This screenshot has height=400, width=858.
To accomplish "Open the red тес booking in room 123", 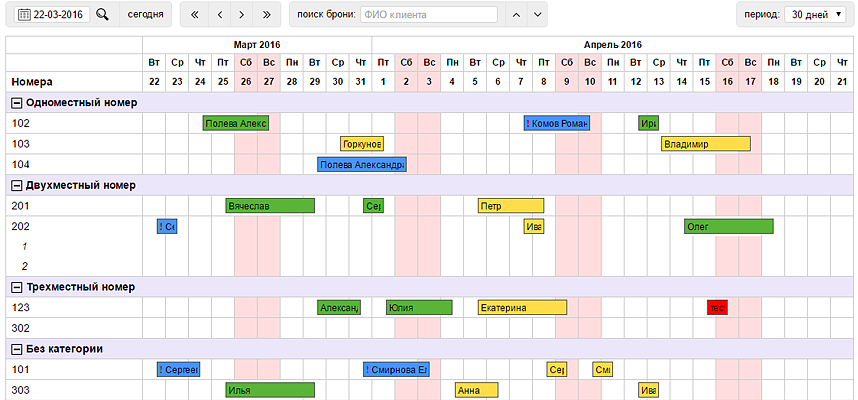I will 717,308.
